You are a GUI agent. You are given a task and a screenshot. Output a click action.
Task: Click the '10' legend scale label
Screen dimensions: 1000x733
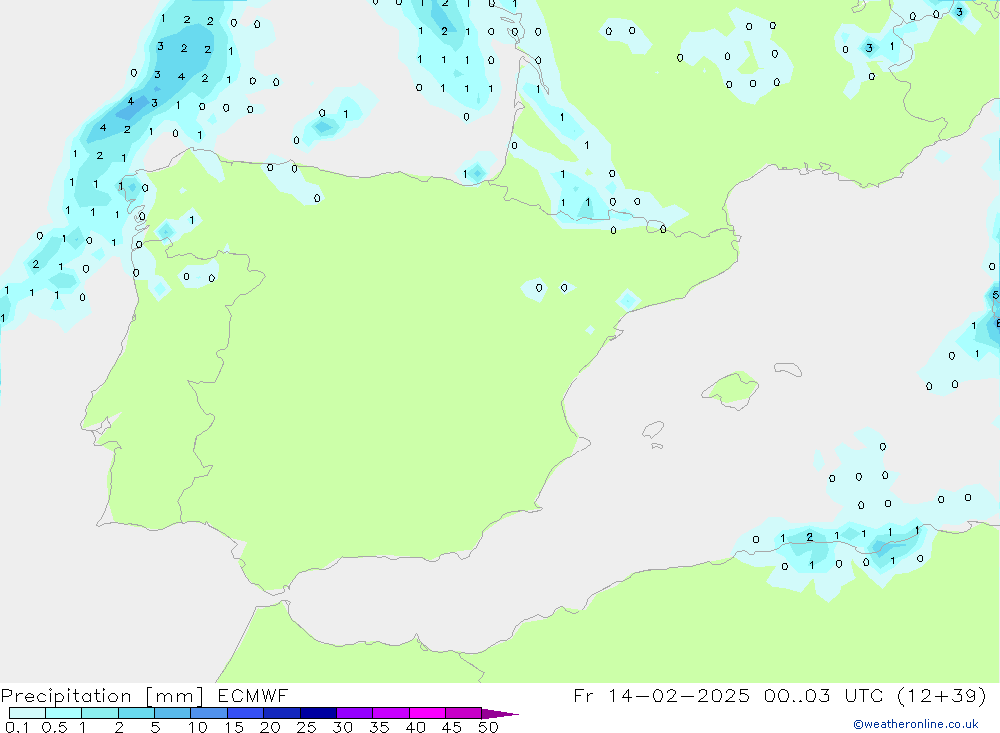pos(198,727)
